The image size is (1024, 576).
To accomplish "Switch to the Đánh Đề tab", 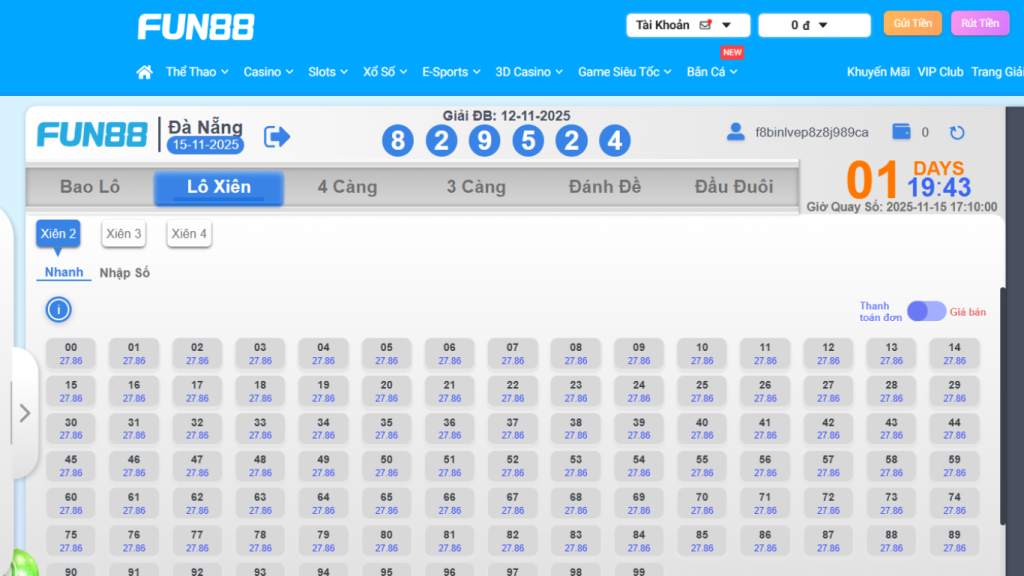I will tap(605, 186).
